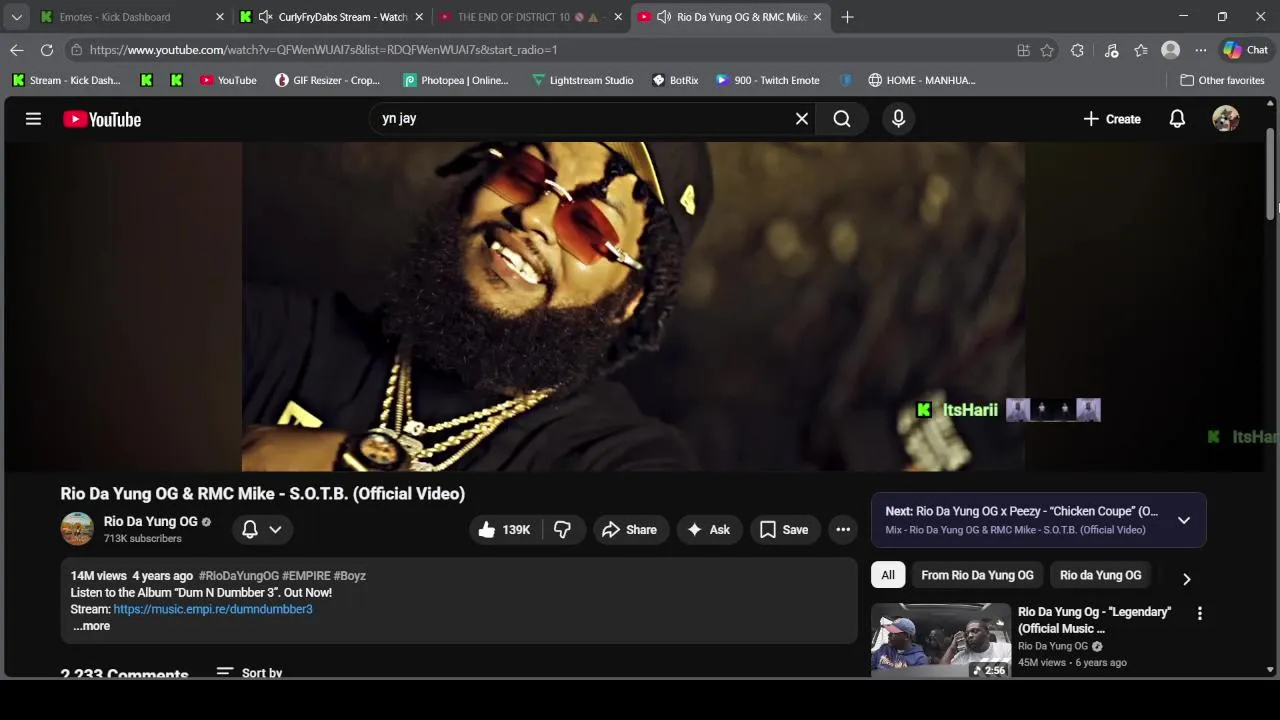Click the search magnifier button
The width and height of the screenshot is (1280, 720).
[x=842, y=119]
